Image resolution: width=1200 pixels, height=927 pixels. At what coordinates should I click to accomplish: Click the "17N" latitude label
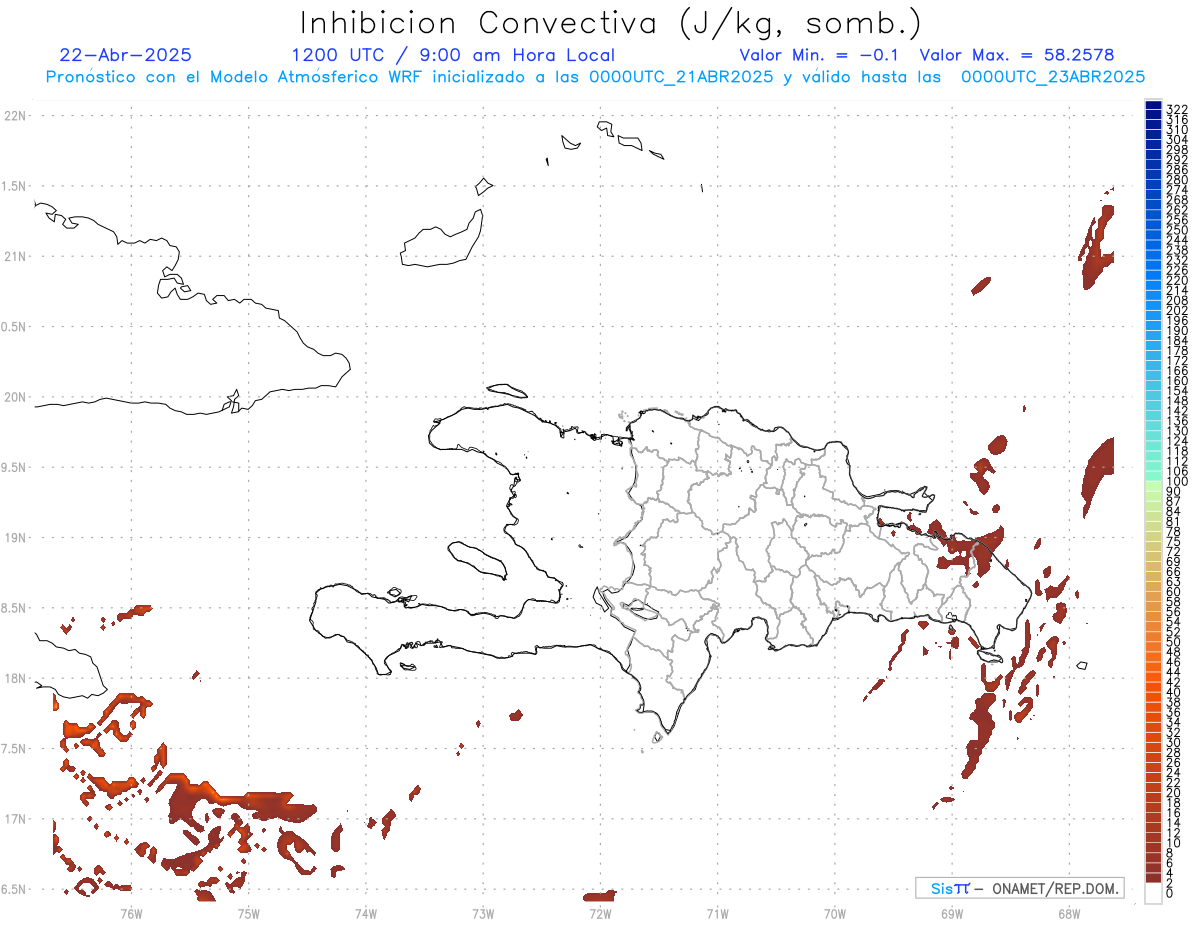(x=14, y=820)
